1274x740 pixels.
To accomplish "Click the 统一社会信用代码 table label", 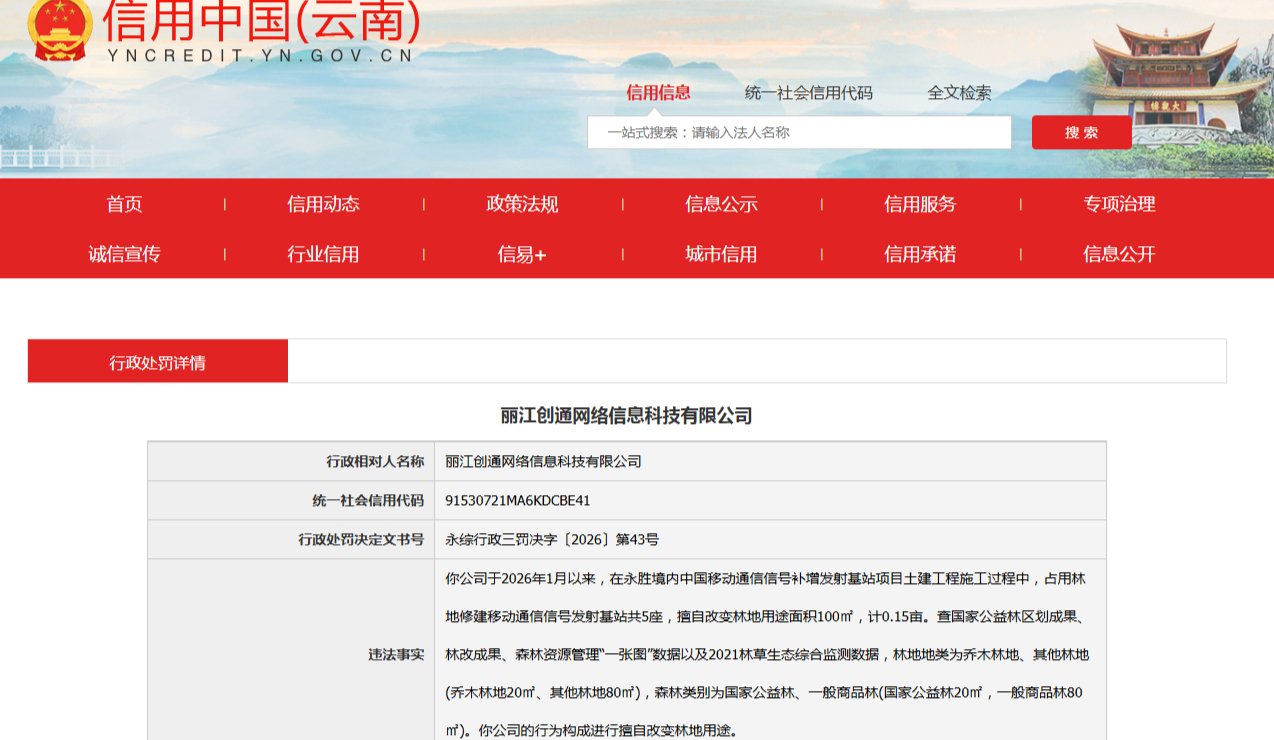I will point(368,500).
